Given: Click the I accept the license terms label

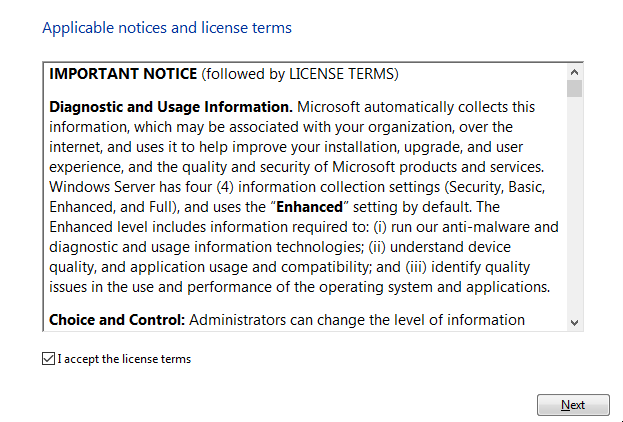Looking at the screenshot, I should [124, 359].
